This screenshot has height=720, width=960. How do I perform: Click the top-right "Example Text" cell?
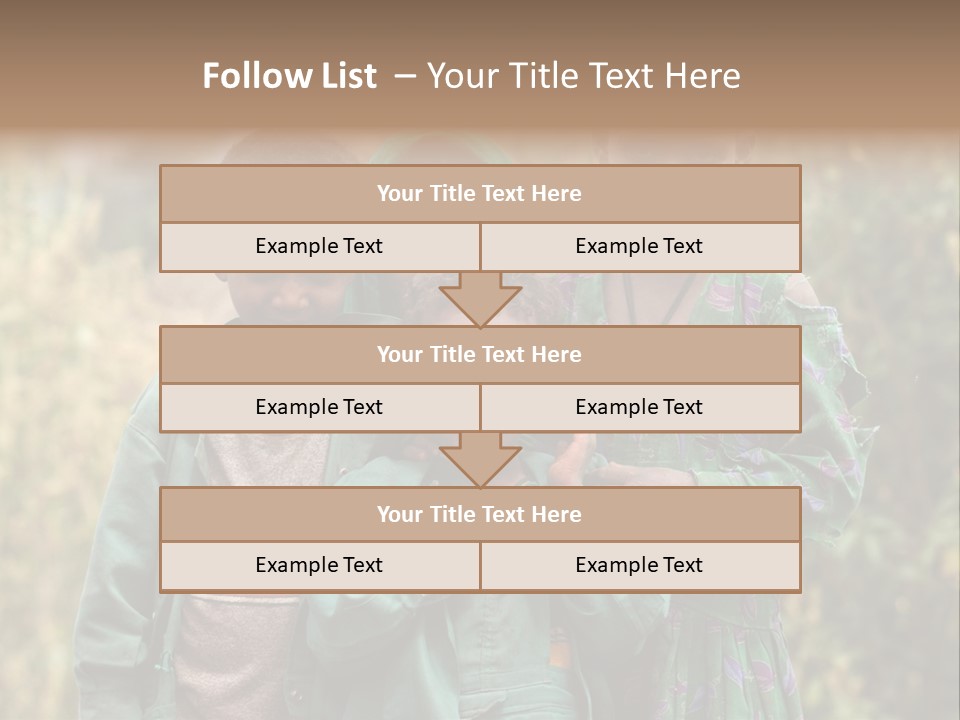tap(640, 246)
